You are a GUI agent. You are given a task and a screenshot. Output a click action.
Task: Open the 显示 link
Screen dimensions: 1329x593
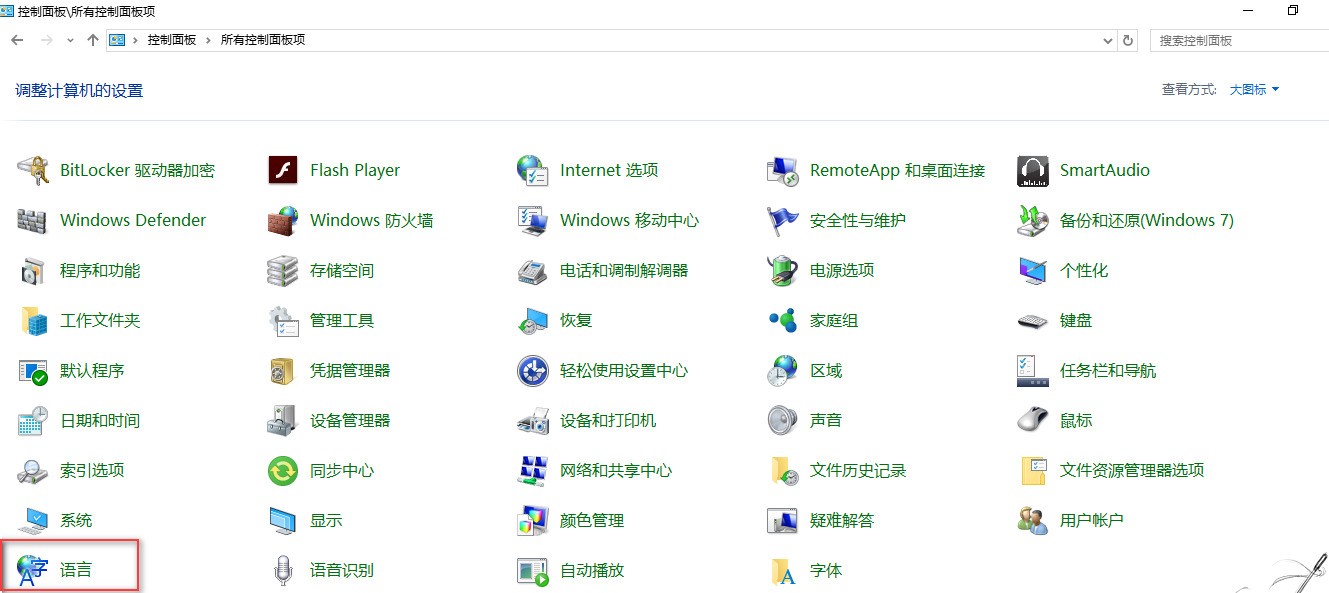click(x=326, y=521)
